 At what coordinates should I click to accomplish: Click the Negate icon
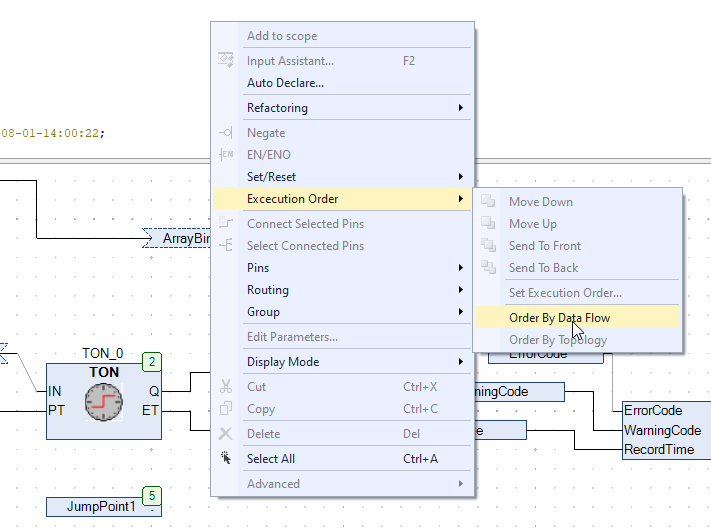pos(226,132)
